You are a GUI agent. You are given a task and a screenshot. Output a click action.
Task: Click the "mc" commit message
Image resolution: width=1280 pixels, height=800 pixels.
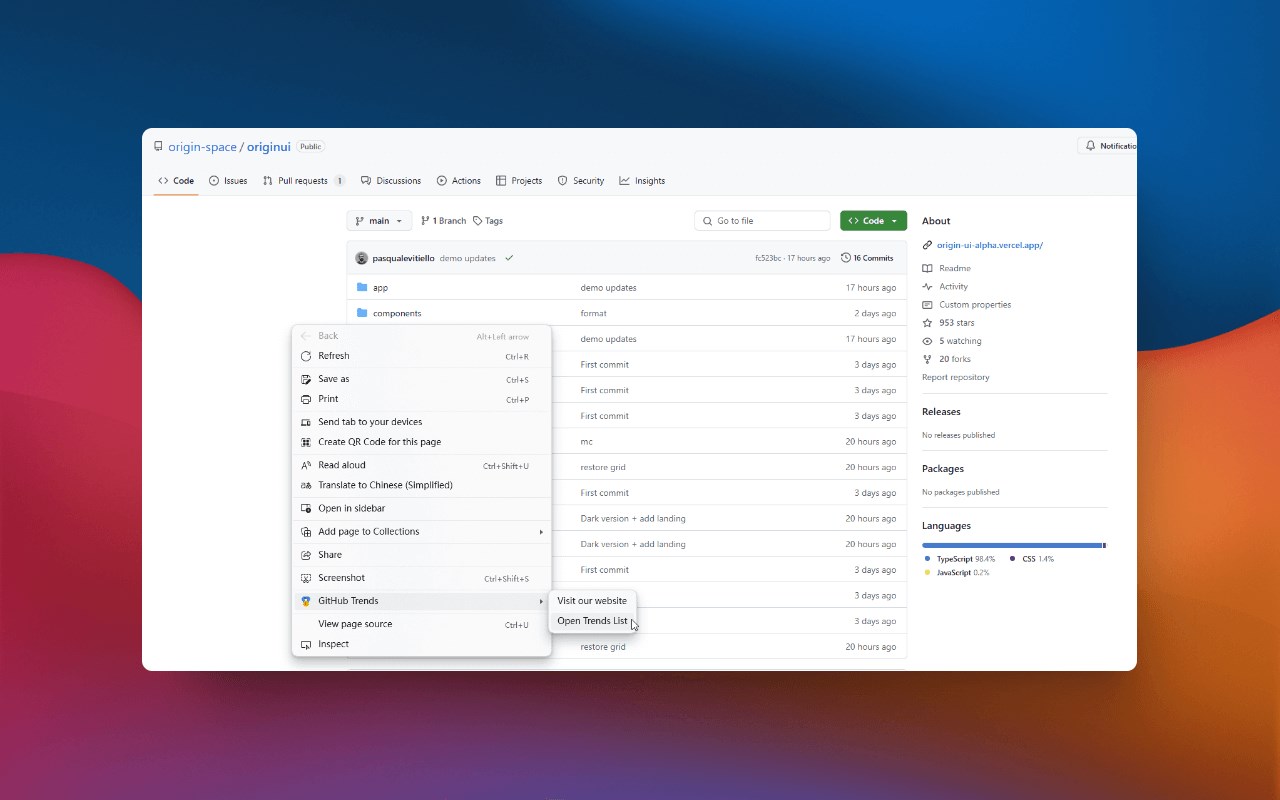(x=586, y=442)
